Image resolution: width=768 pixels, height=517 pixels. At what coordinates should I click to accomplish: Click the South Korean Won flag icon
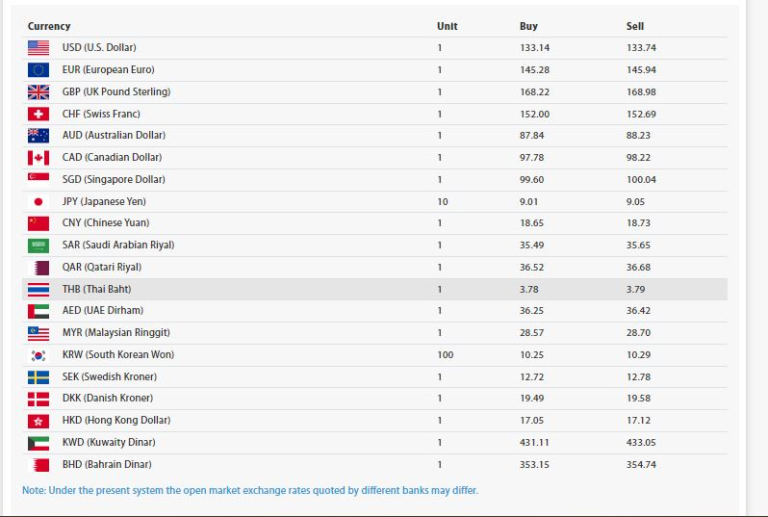click(x=38, y=355)
